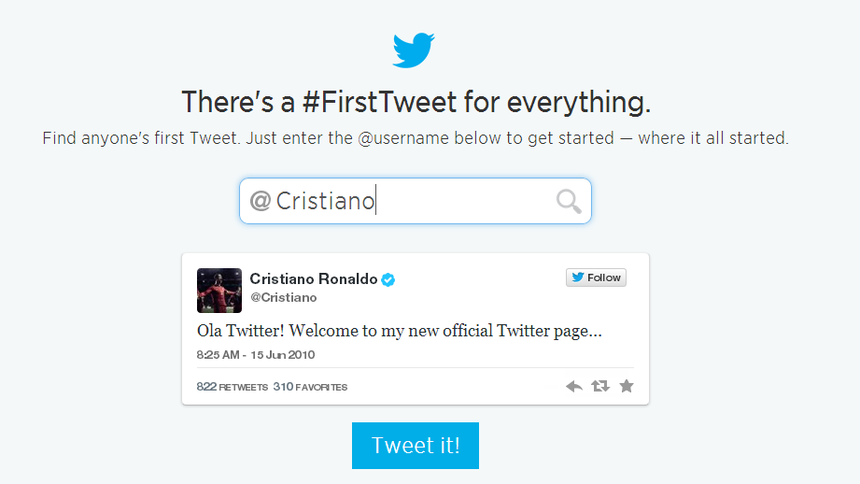
Task: Open Cristiano Ronaldo's profile picture
Action: (x=219, y=290)
